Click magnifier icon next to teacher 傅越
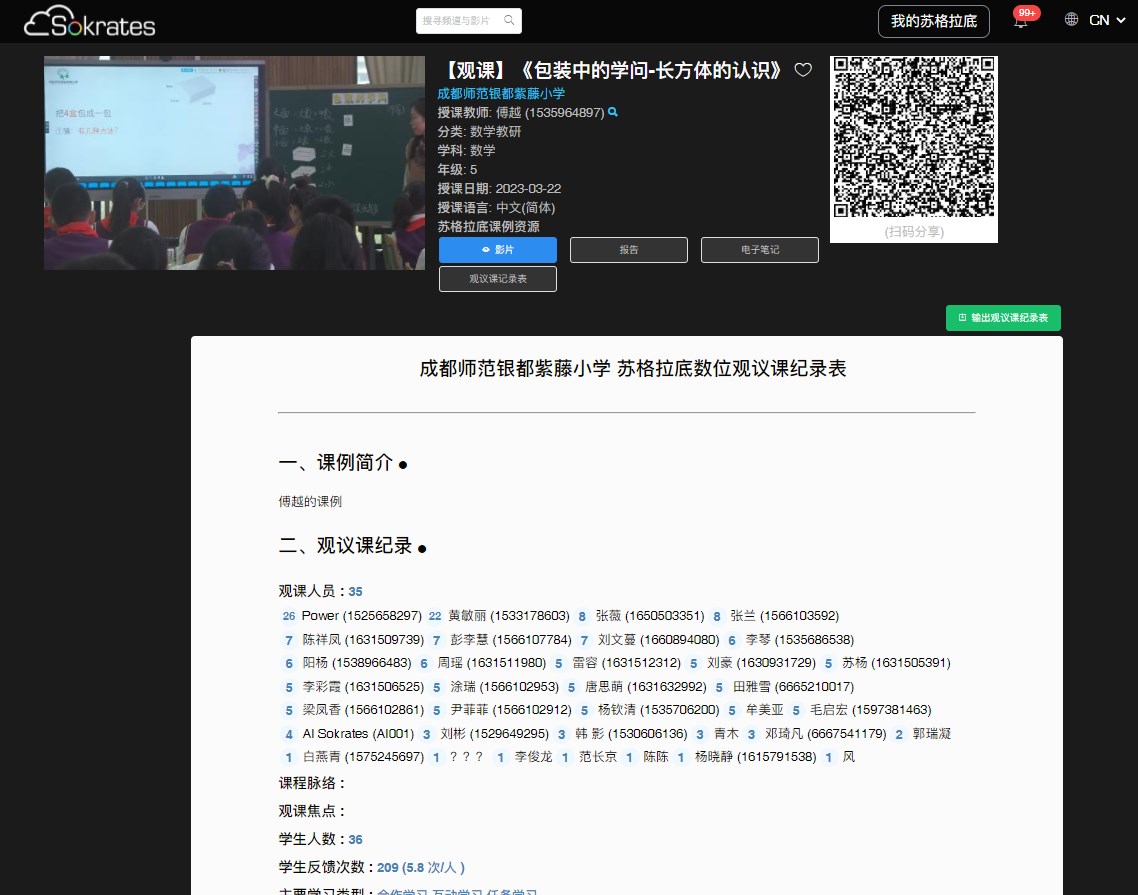The image size is (1138, 895). (x=613, y=113)
